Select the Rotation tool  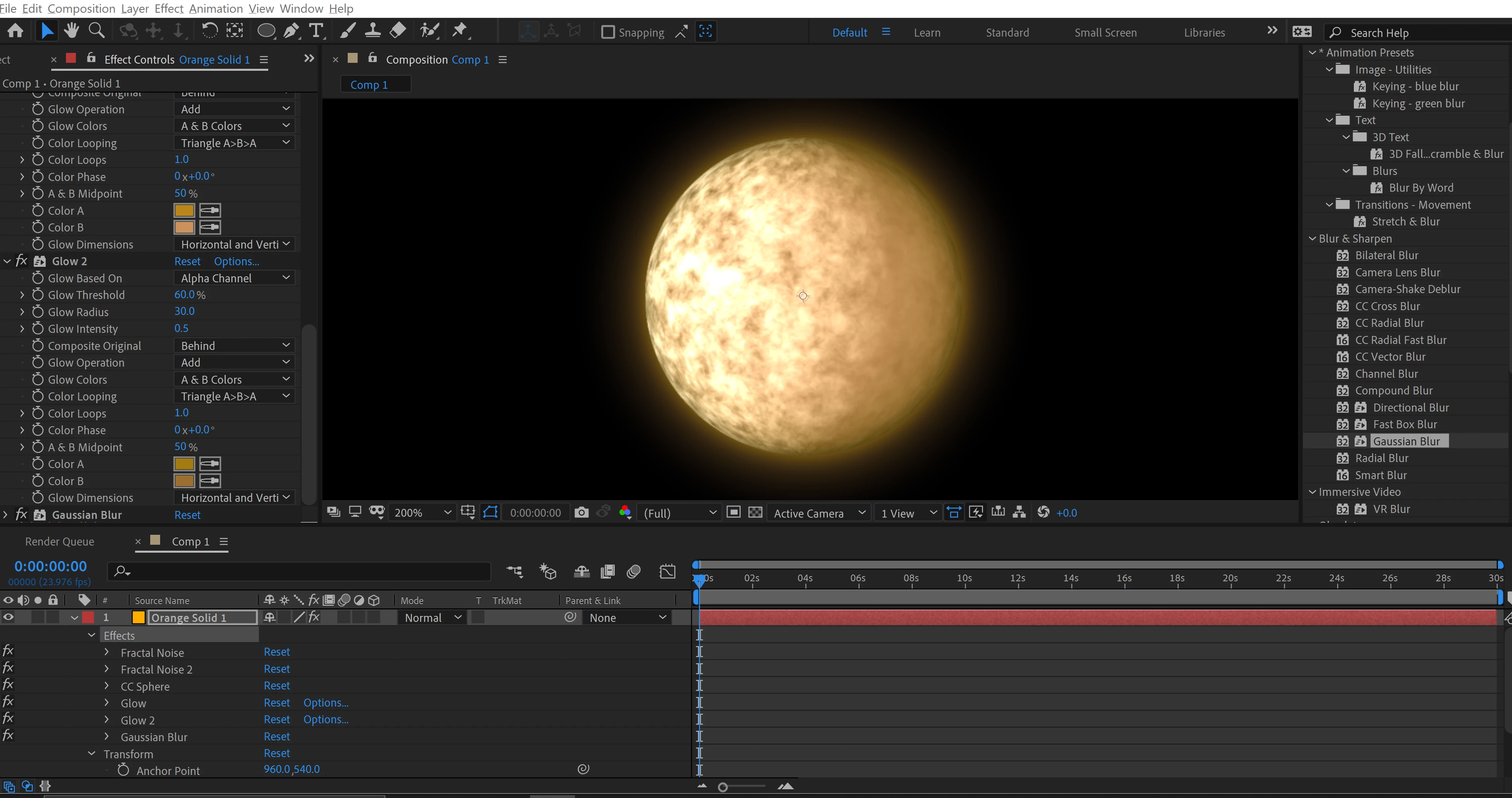click(209, 31)
